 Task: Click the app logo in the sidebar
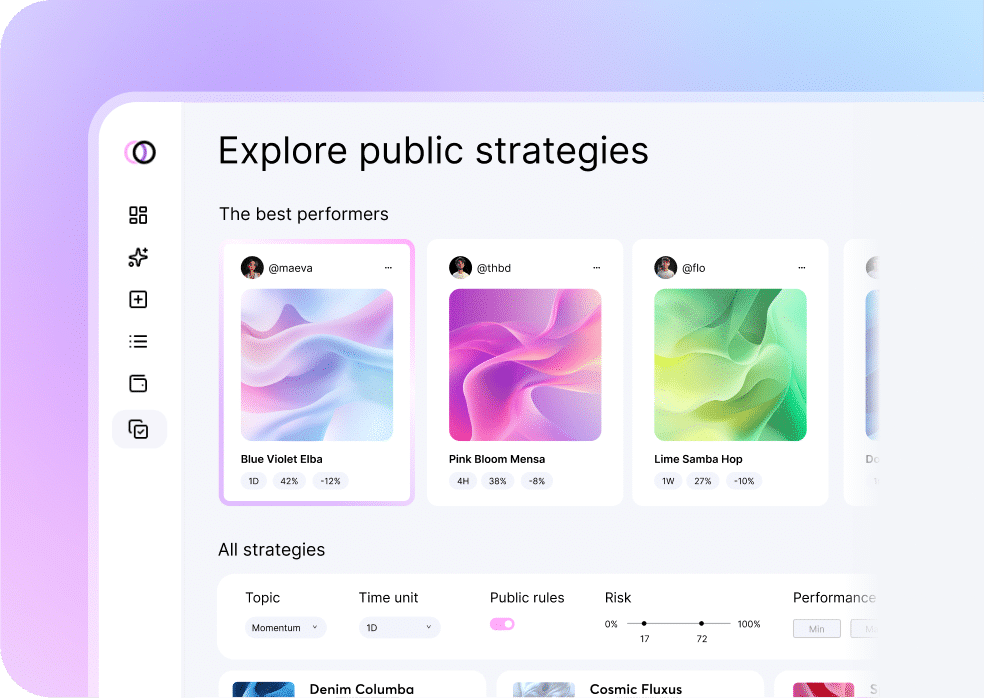(x=140, y=152)
